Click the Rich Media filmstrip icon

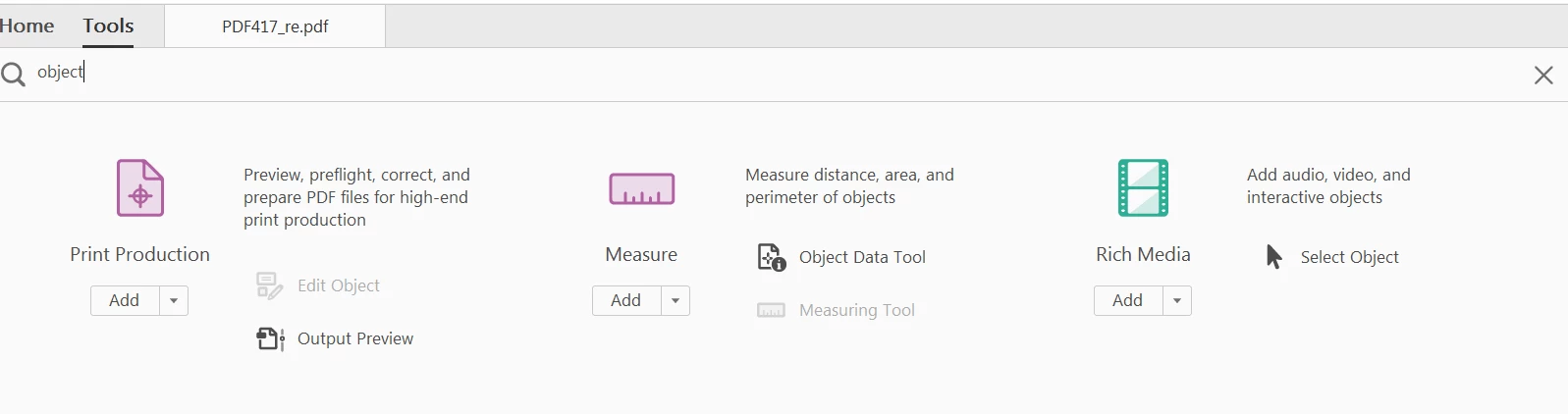(1143, 187)
